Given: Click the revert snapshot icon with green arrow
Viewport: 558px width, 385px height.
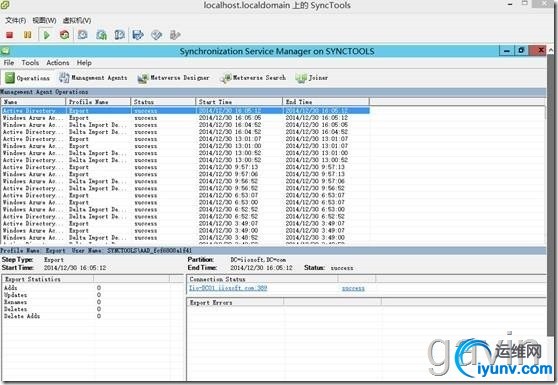Looking at the screenshot, I should [101, 35].
